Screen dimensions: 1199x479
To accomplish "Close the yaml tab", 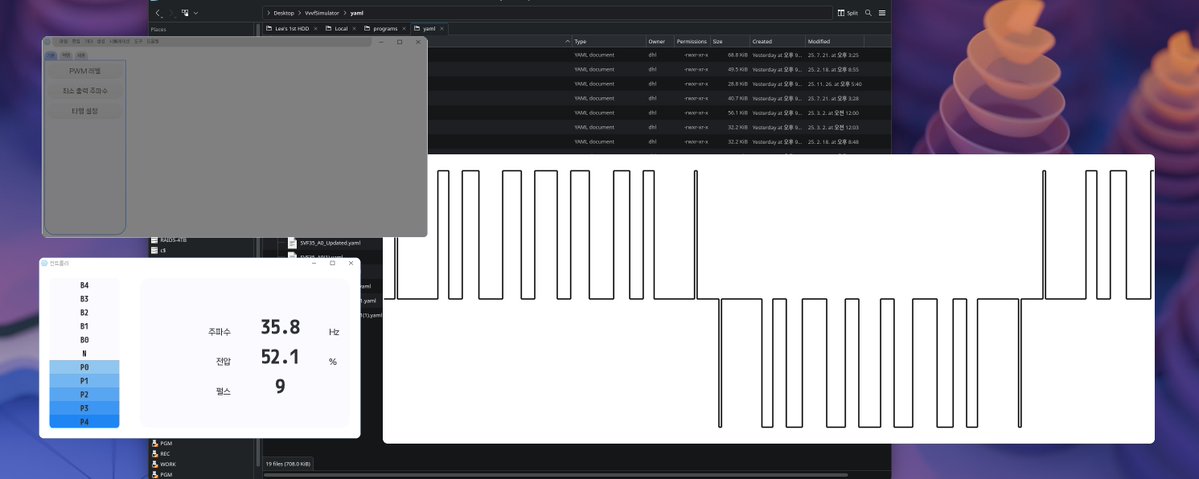I will tap(441, 28).
